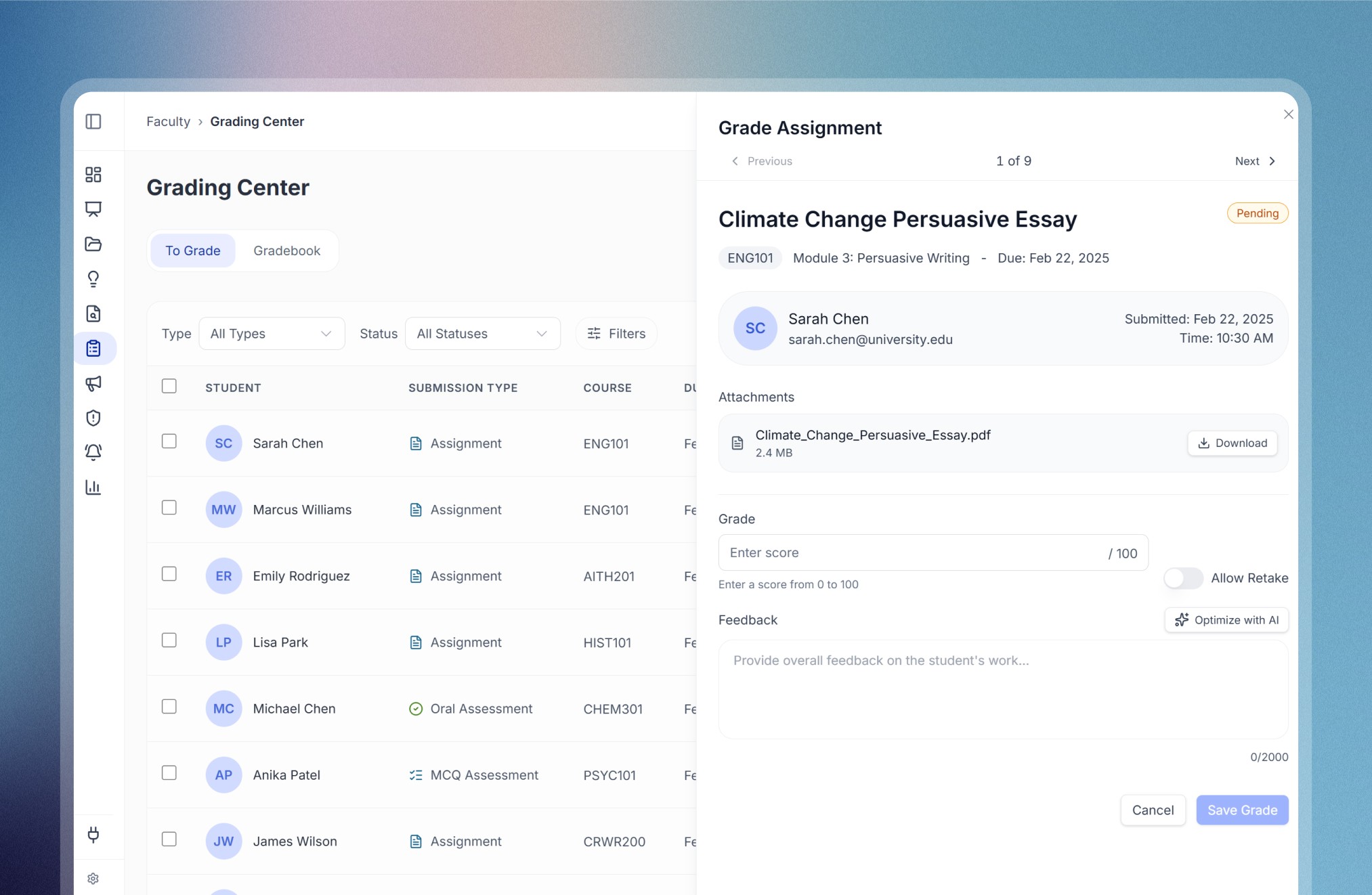Click the plug integrations icon

pos(93,834)
